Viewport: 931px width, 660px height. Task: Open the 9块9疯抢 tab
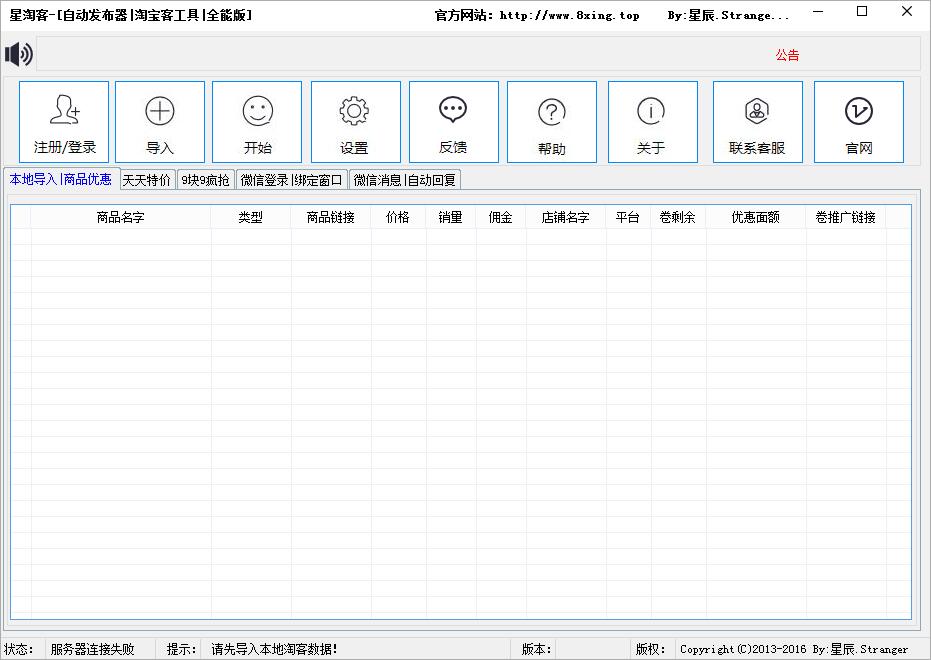point(205,180)
